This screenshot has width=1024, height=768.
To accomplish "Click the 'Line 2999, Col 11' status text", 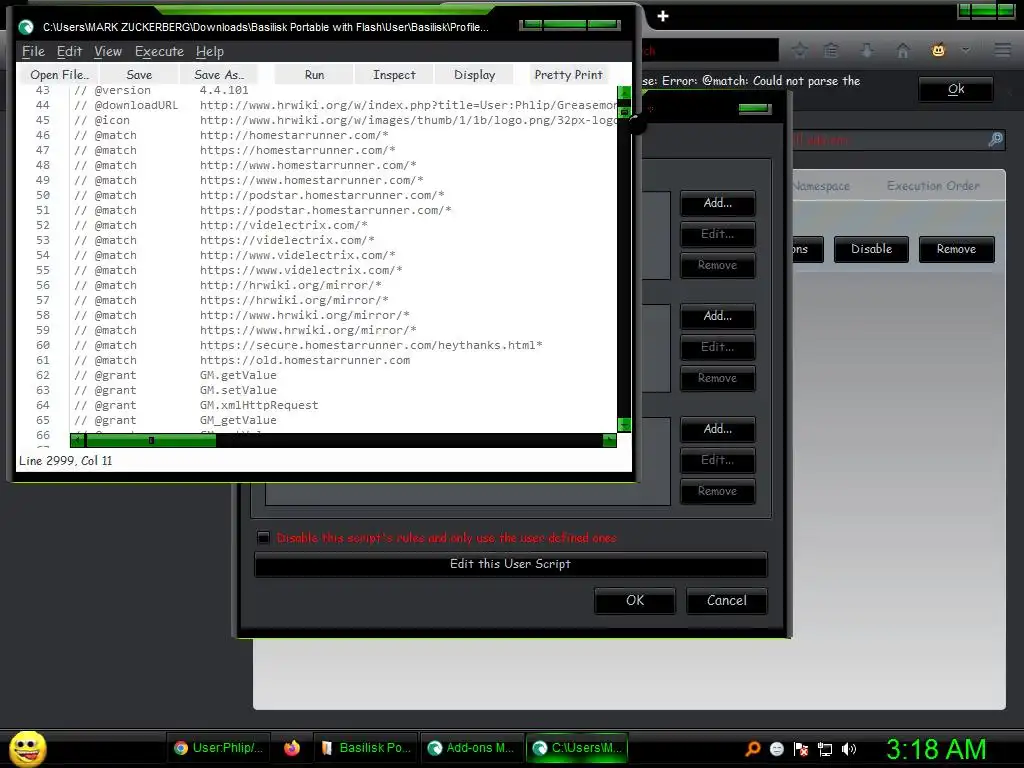I will point(65,460).
